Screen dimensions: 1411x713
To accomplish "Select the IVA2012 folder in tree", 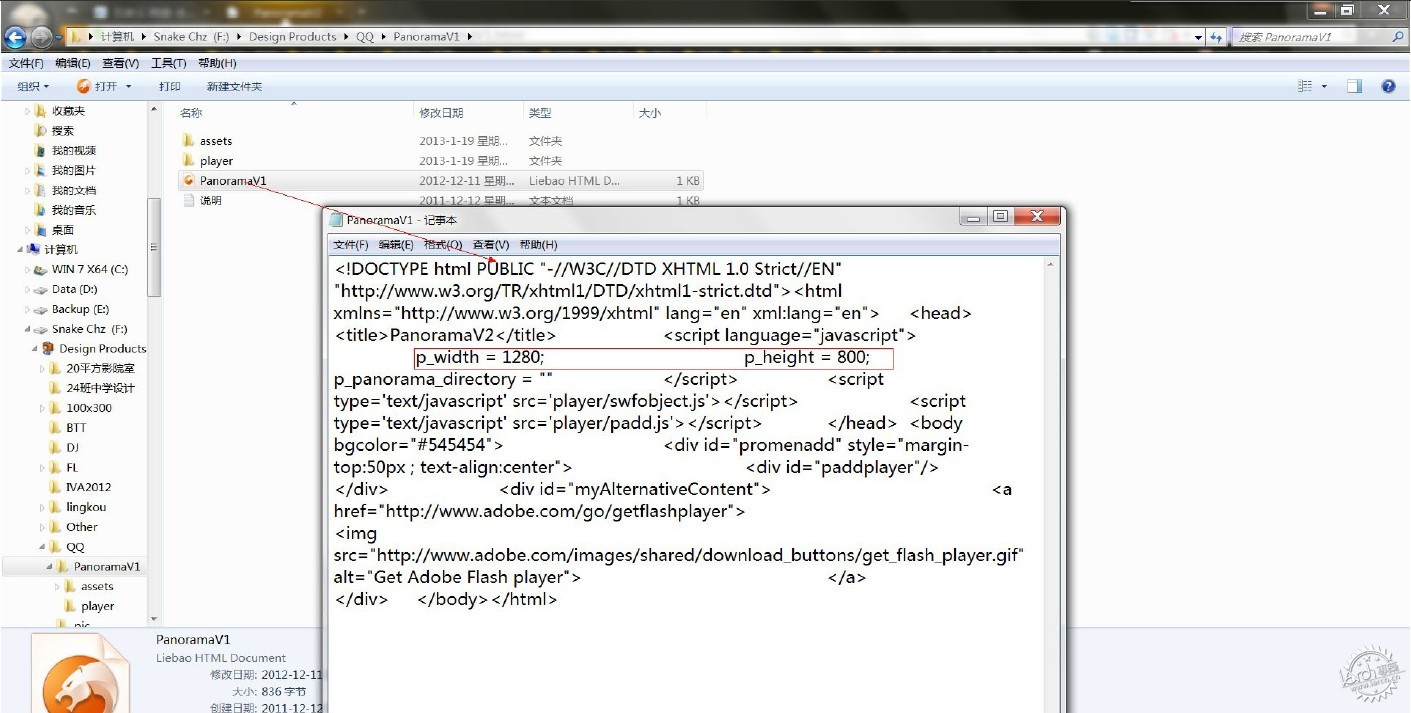I will click(x=88, y=488).
